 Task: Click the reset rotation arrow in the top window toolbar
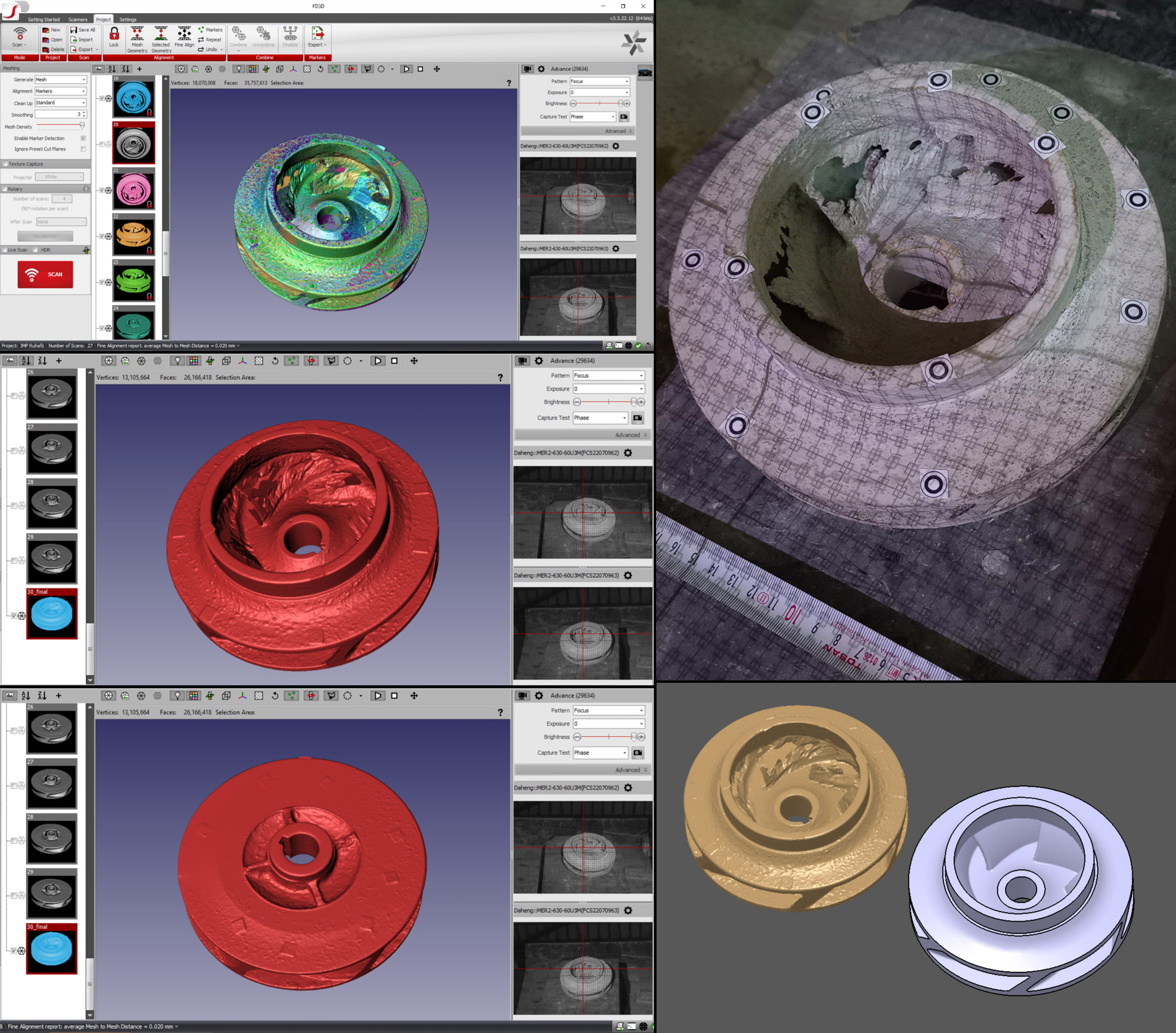320,69
